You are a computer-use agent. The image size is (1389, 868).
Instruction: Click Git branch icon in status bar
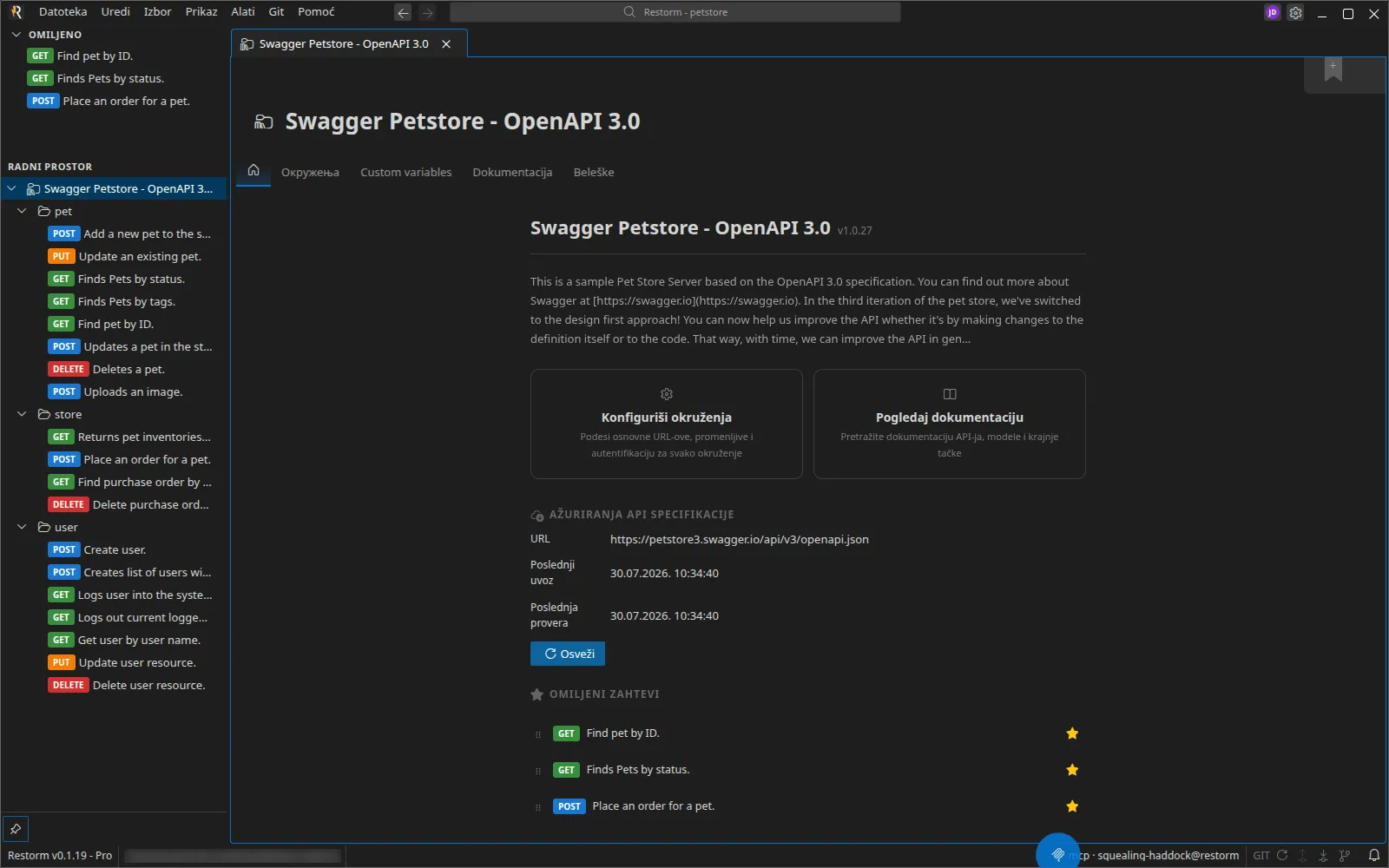[x=1345, y=855]
